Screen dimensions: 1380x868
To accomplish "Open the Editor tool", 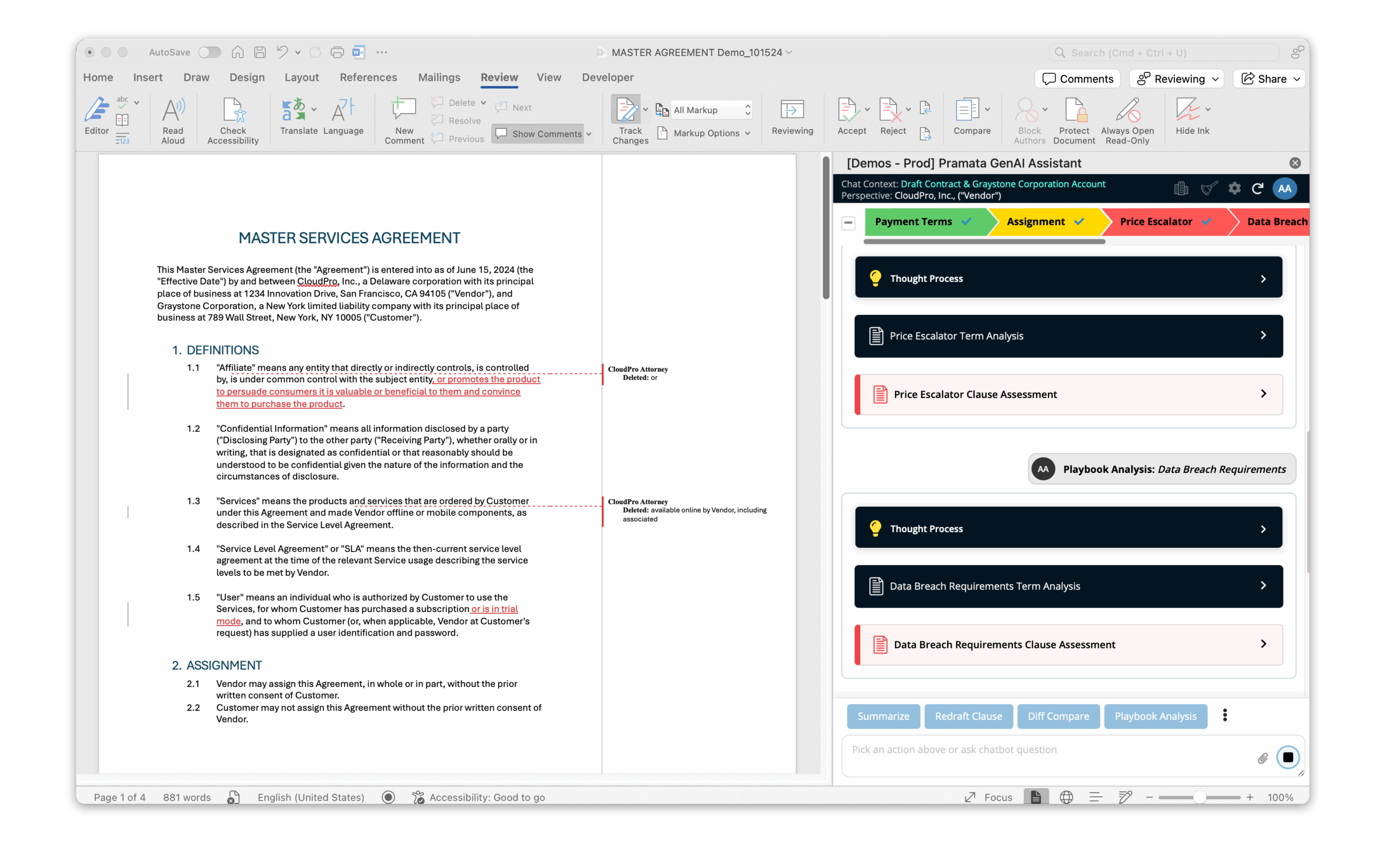I will pyautogui.click(x=96, y=116).
